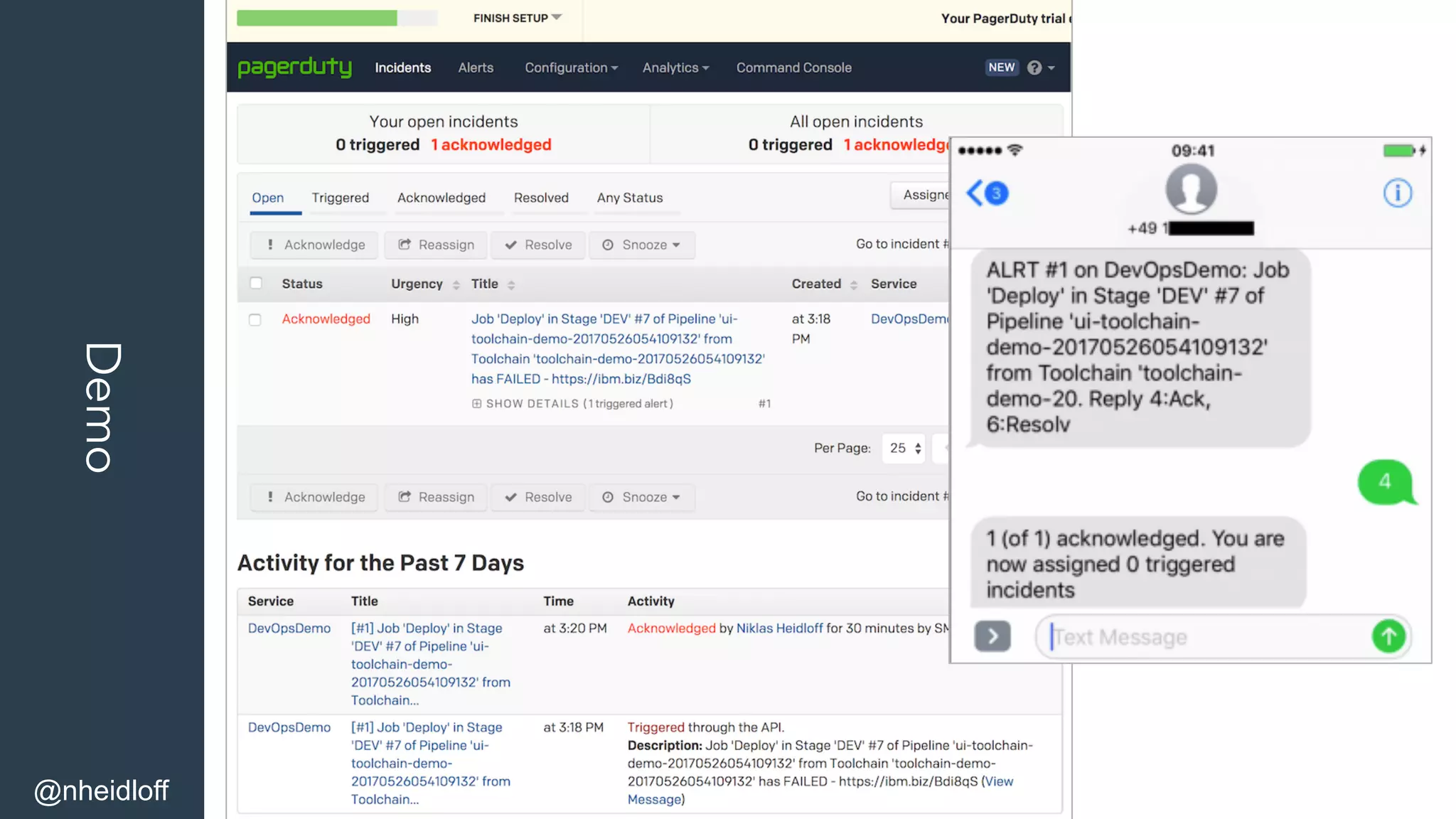Open the Configuration dropdown menu

[571, 68]
